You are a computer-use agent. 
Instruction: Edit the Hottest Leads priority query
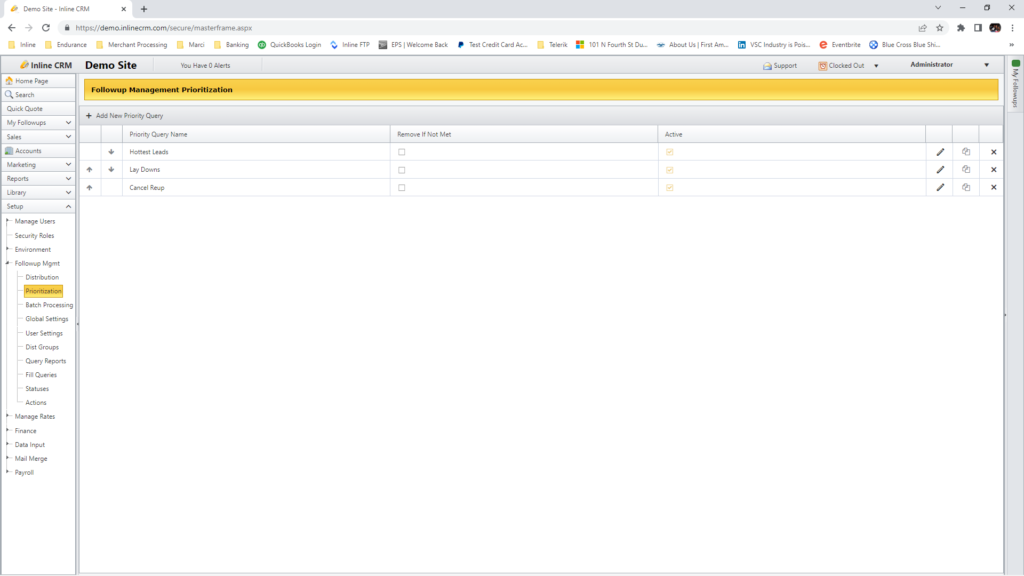(x=938, y=152)
